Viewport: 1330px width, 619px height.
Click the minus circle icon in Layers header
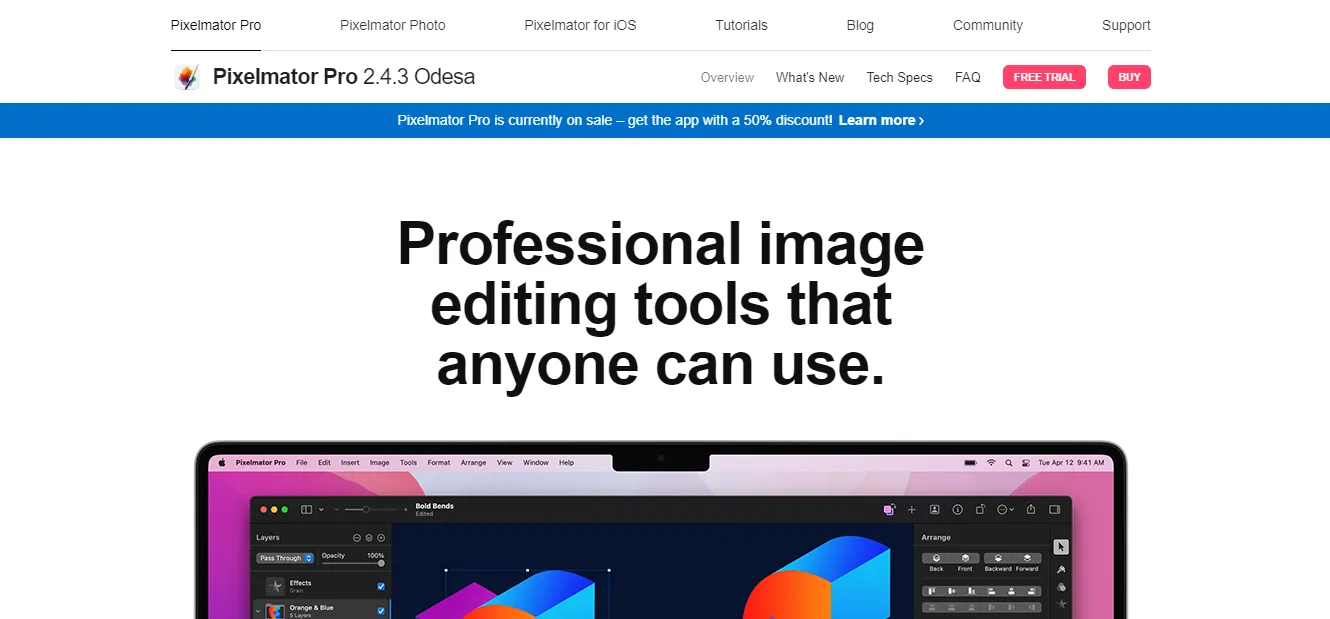click(x=357, y=538)
